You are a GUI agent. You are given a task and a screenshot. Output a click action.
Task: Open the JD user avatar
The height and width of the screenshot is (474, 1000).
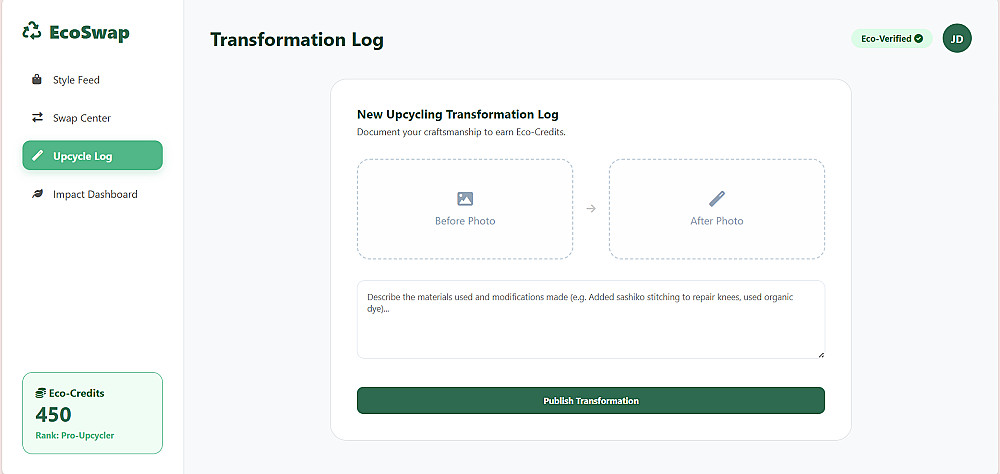957,39
